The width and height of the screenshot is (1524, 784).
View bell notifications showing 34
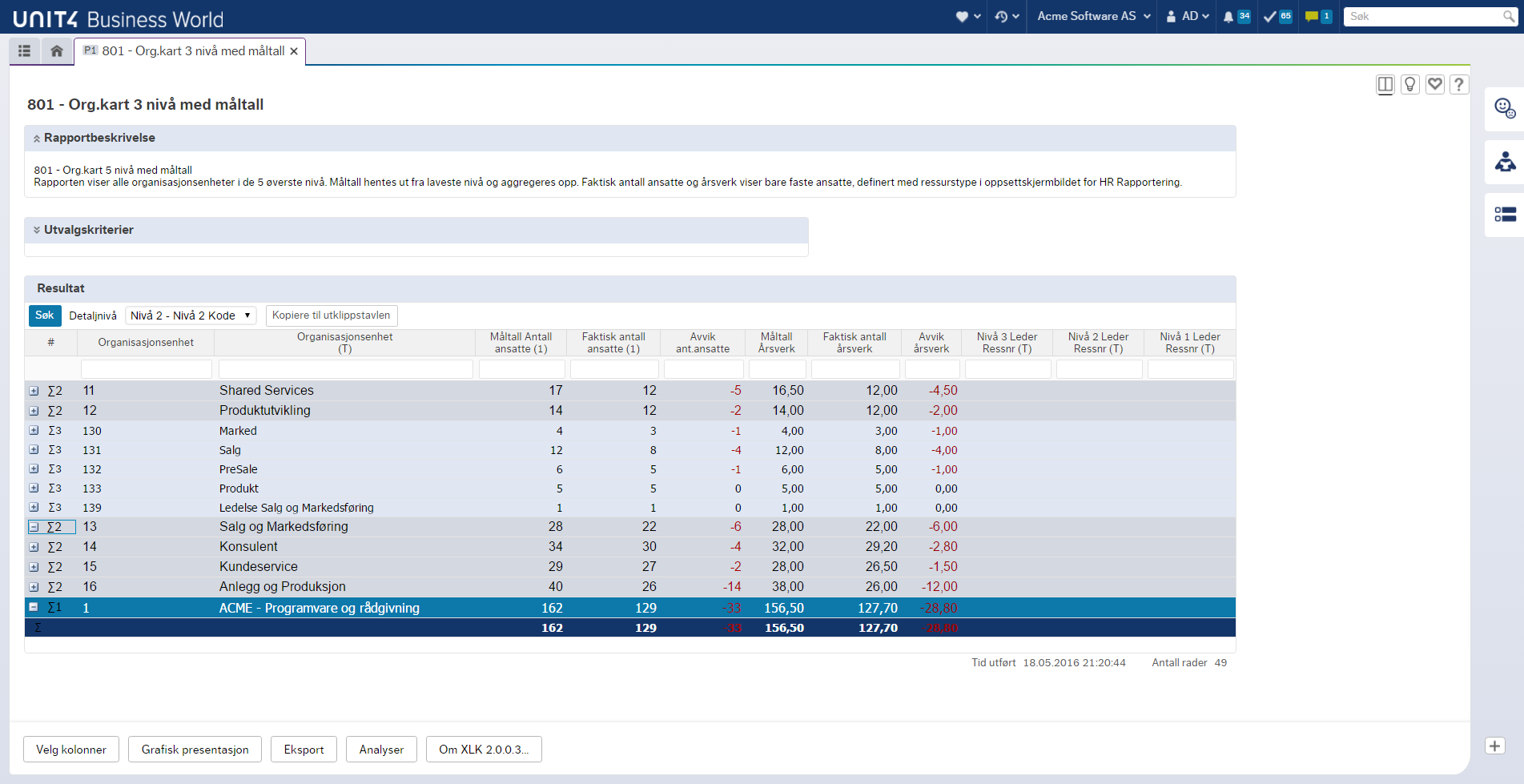[1236, 16]
